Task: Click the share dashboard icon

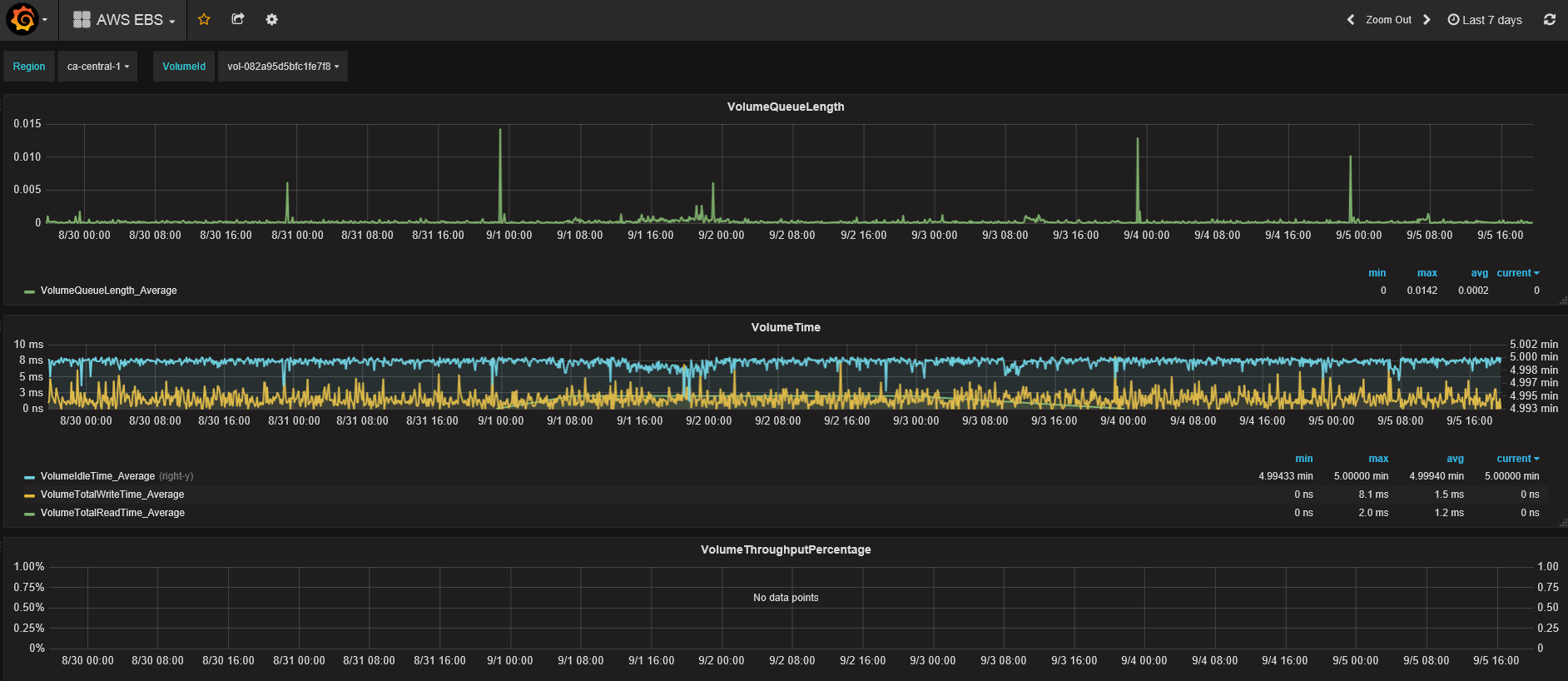Action: coord(238,19)
